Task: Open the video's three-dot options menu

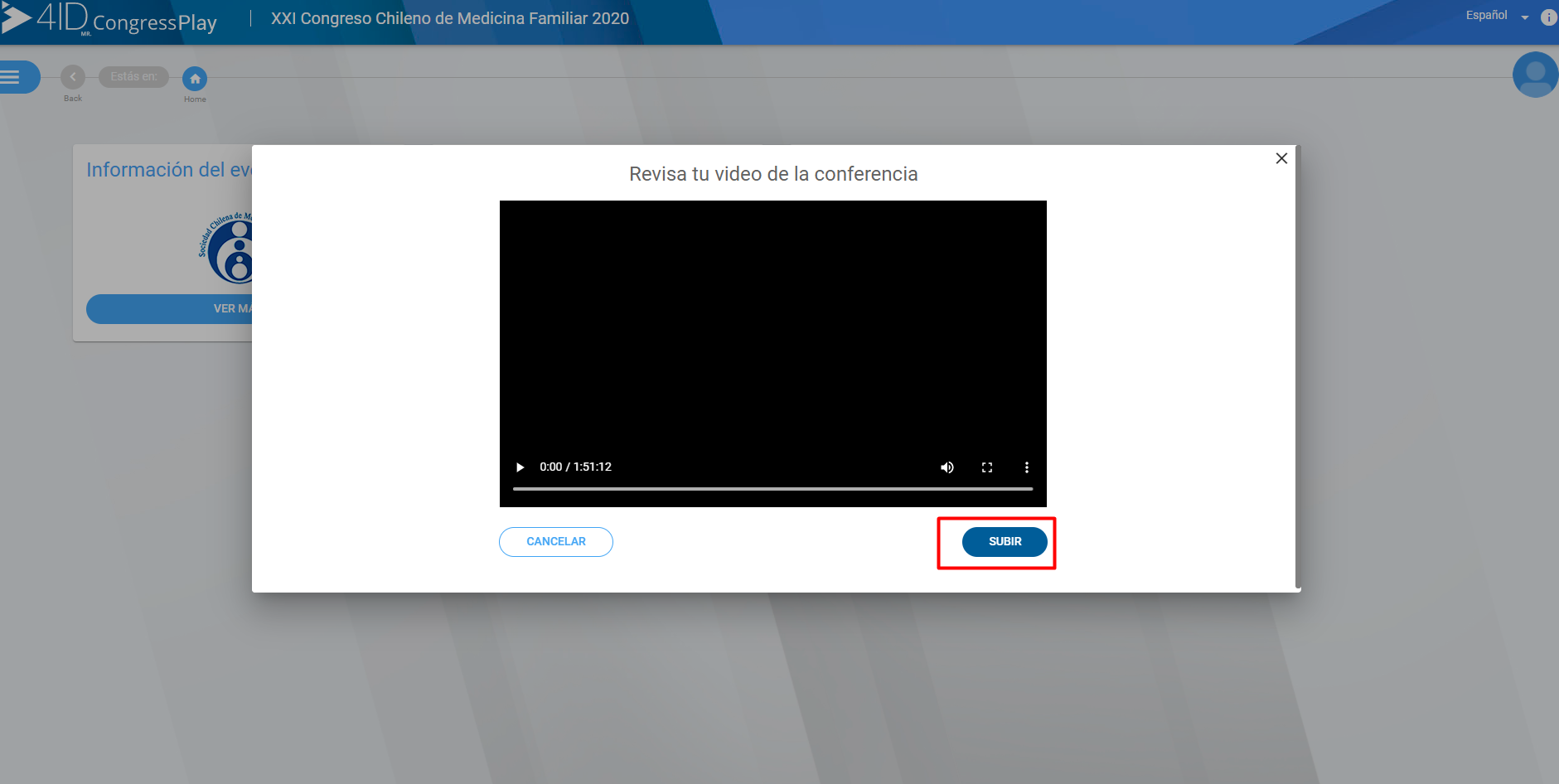Action: tap(1026, 467)
